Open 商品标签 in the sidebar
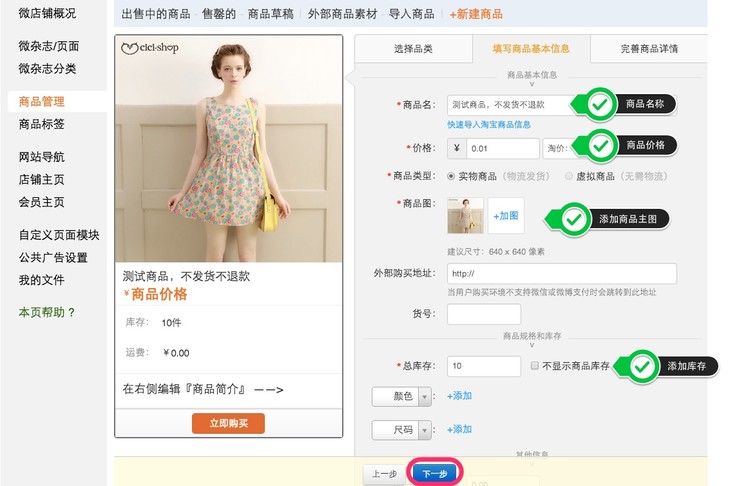 [41, 124]
